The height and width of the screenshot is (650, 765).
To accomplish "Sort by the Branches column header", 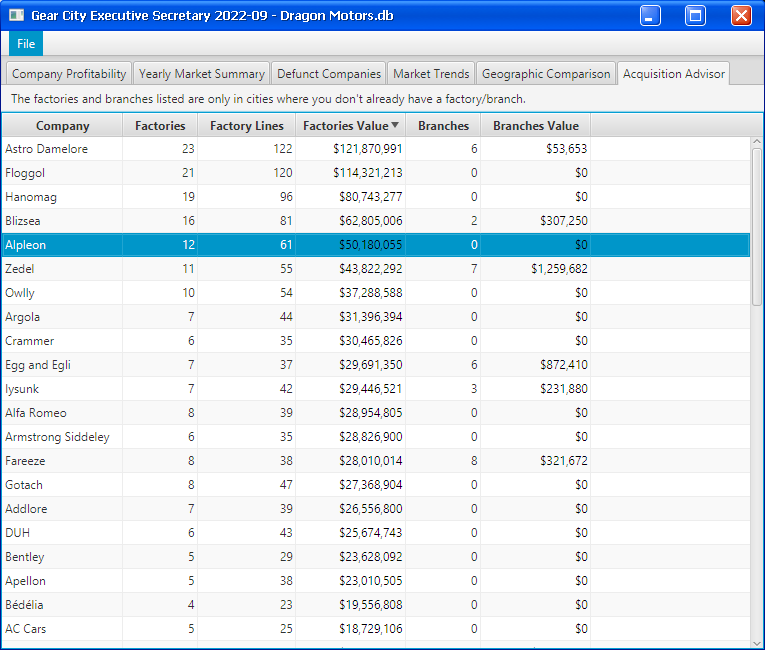I will click(443, 125).
